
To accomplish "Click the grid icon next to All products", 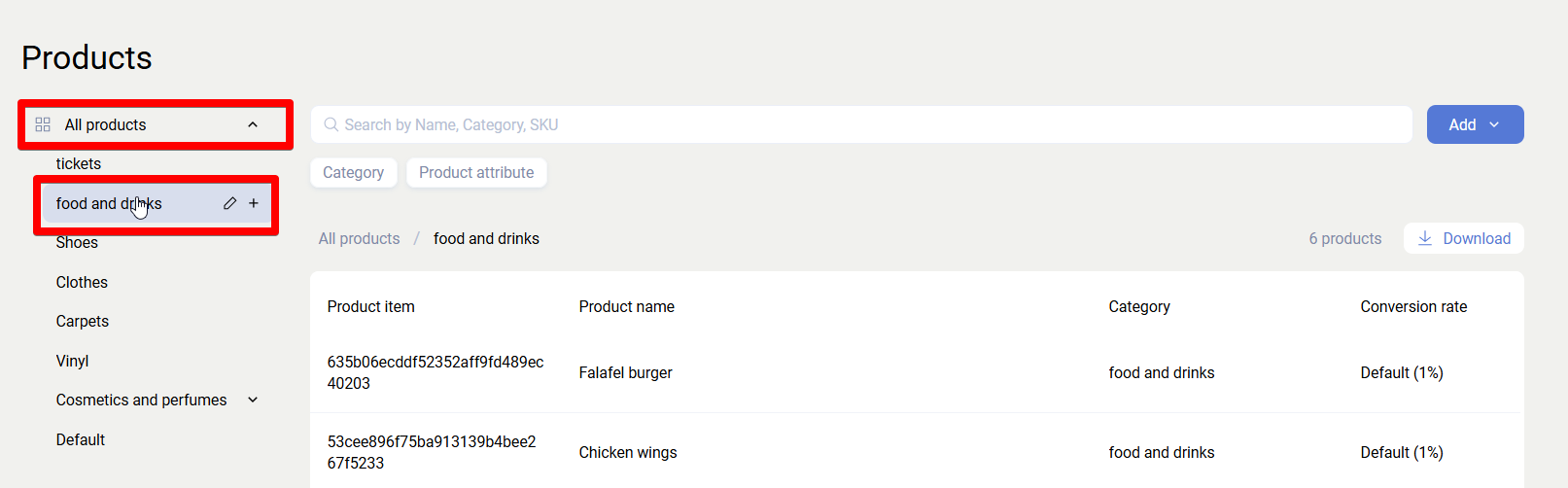I will tap(43, 124).
